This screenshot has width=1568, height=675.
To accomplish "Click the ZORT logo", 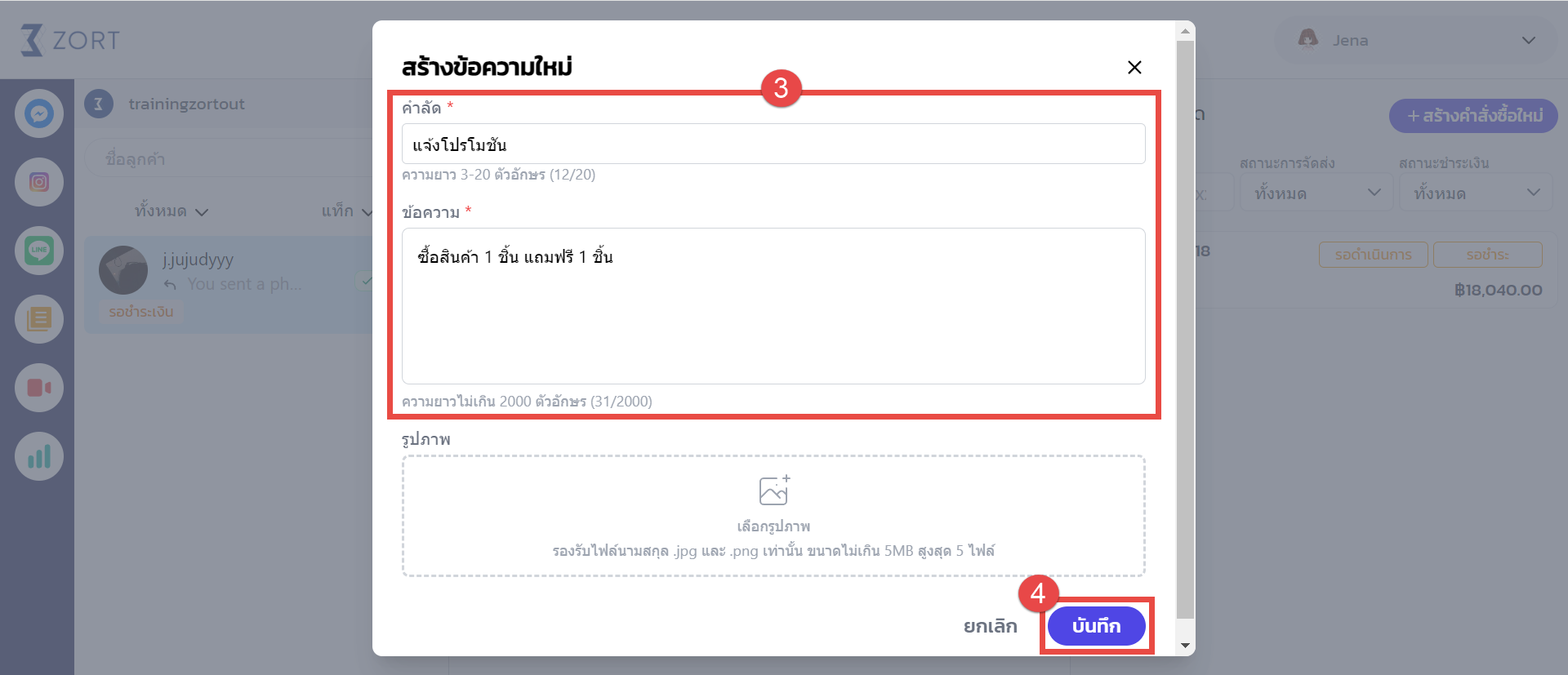I will 70,40.
